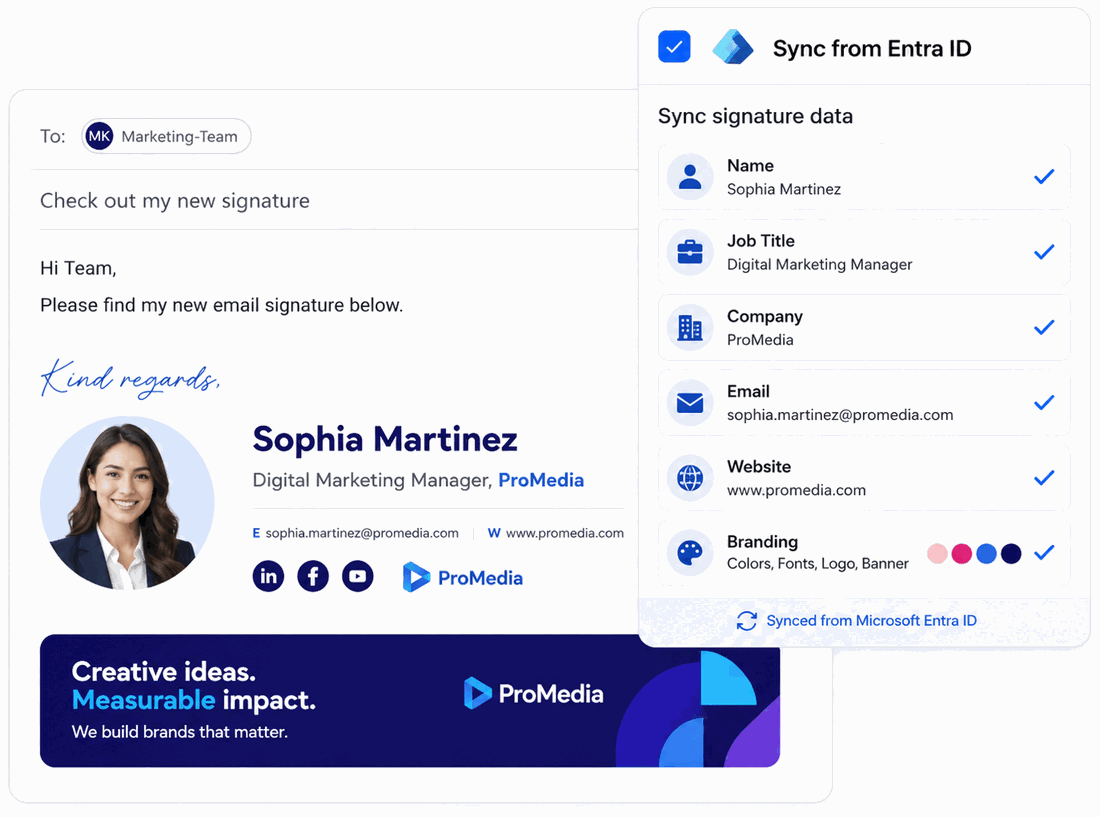Viewport: 1100px width, 817px height.
Task: Click We build brands that matter tagline
Action: click(180, 732)
